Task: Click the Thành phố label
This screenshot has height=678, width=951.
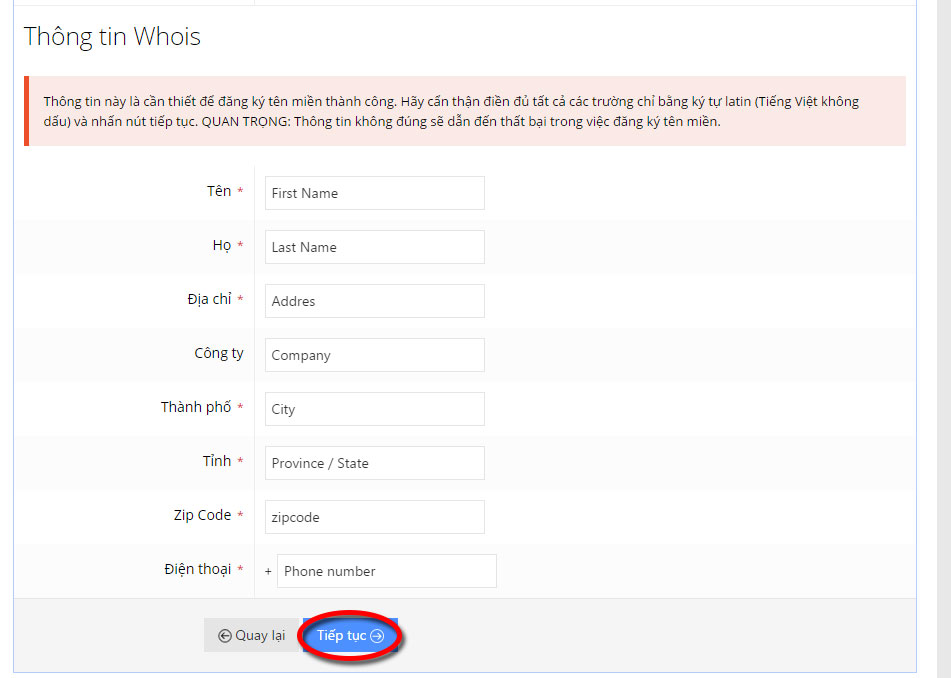Action: pos(196,407)
